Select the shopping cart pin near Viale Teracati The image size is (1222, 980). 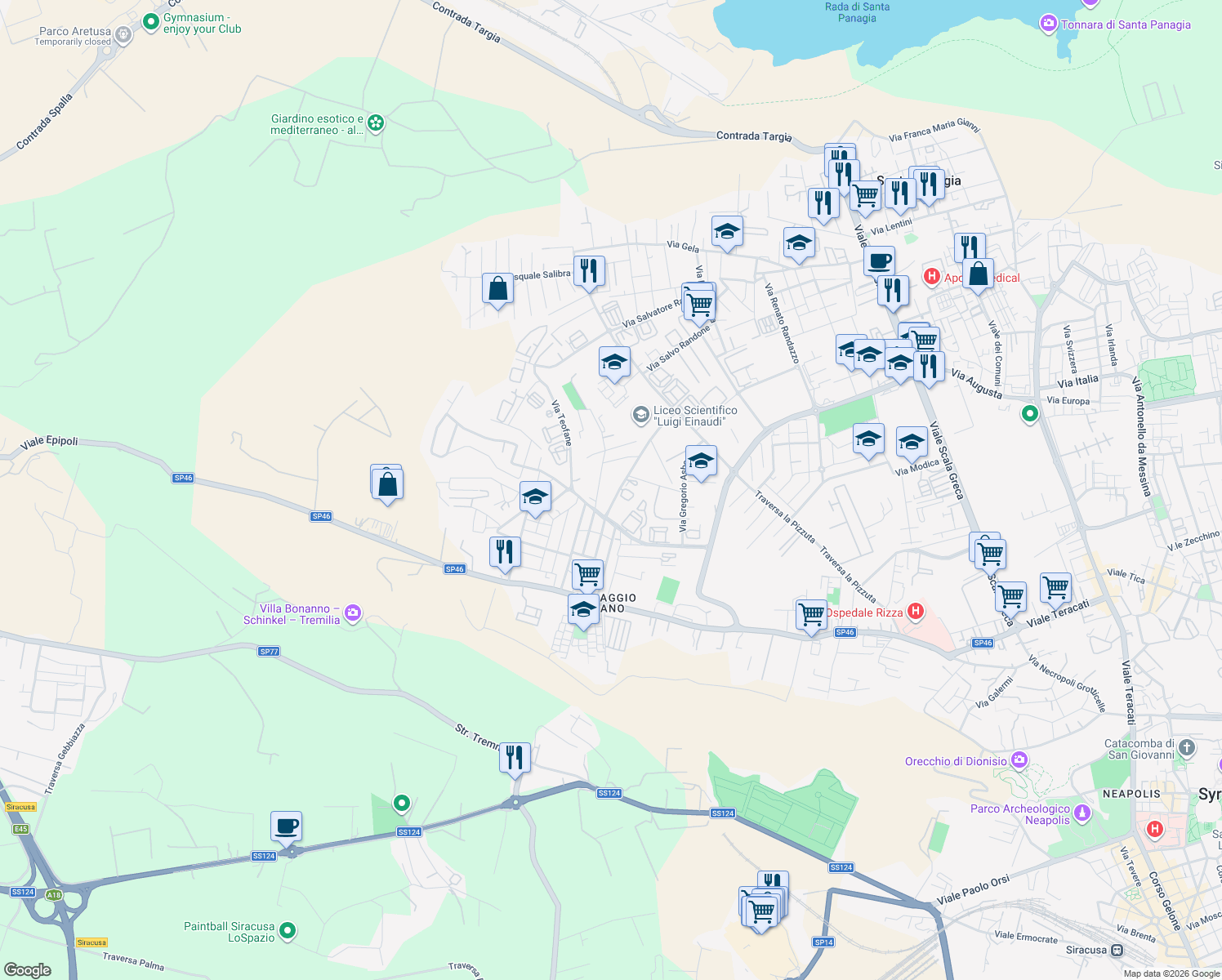point(1055,587)
